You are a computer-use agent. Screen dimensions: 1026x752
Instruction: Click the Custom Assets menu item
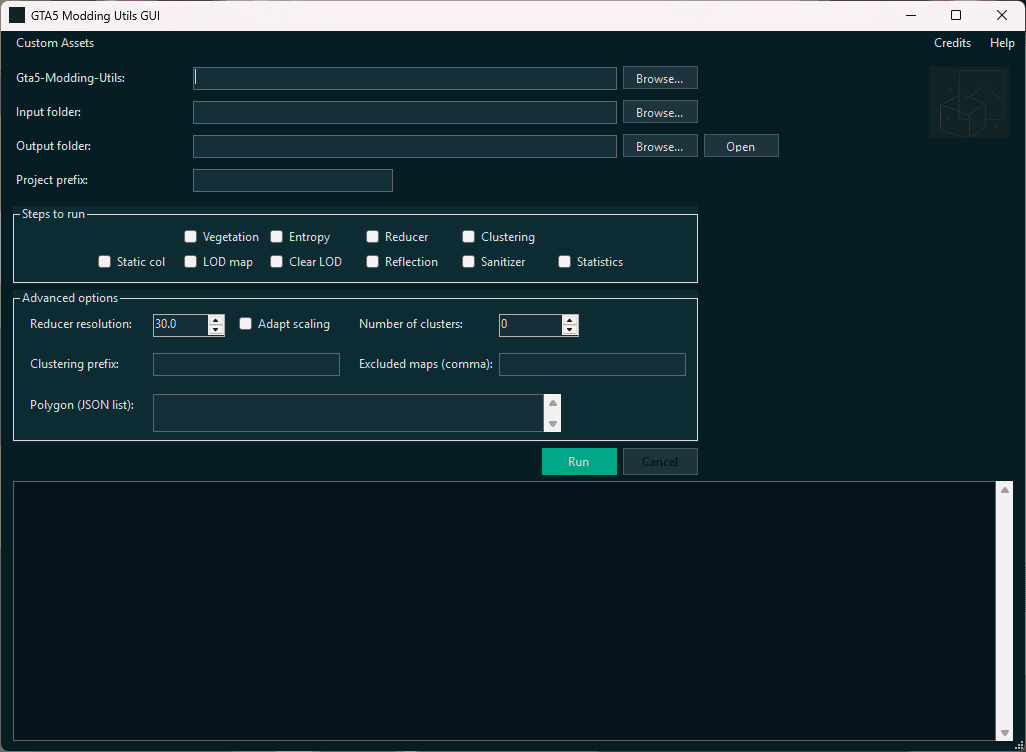(54, 43)
